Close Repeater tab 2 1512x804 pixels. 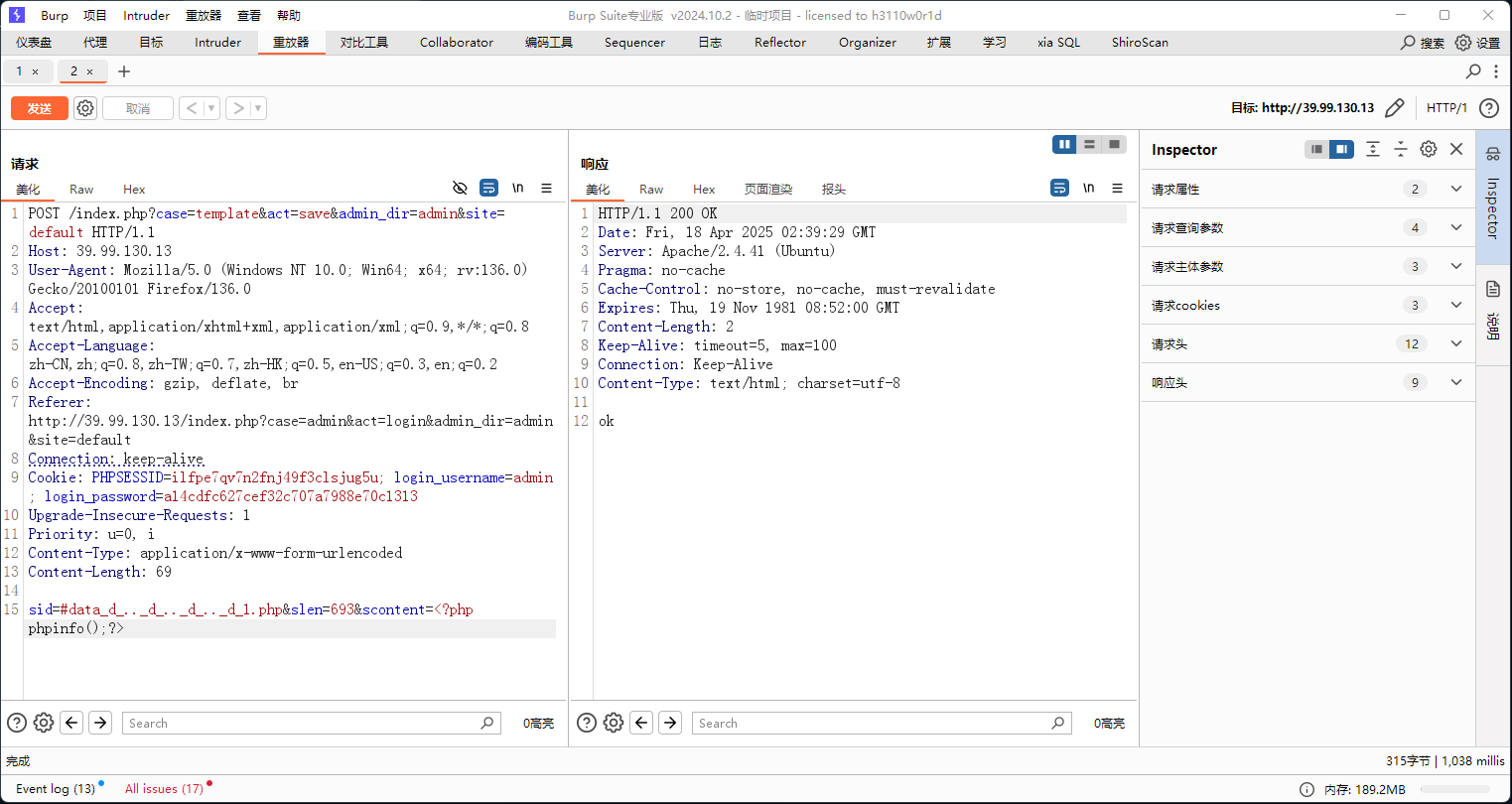coord(89,71)
